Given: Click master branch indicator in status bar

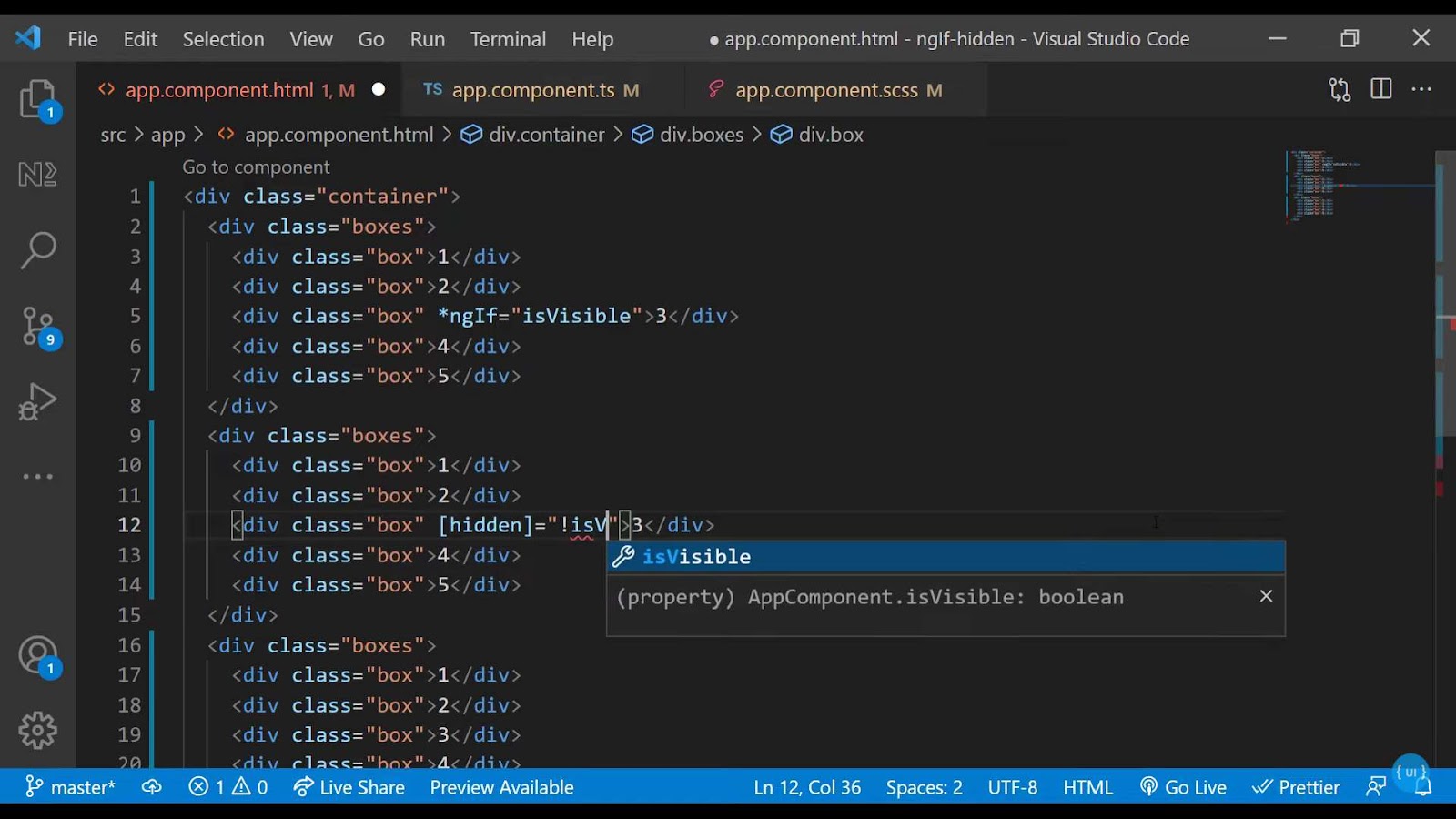Looking at the screenshot, I should pos(70,787).
